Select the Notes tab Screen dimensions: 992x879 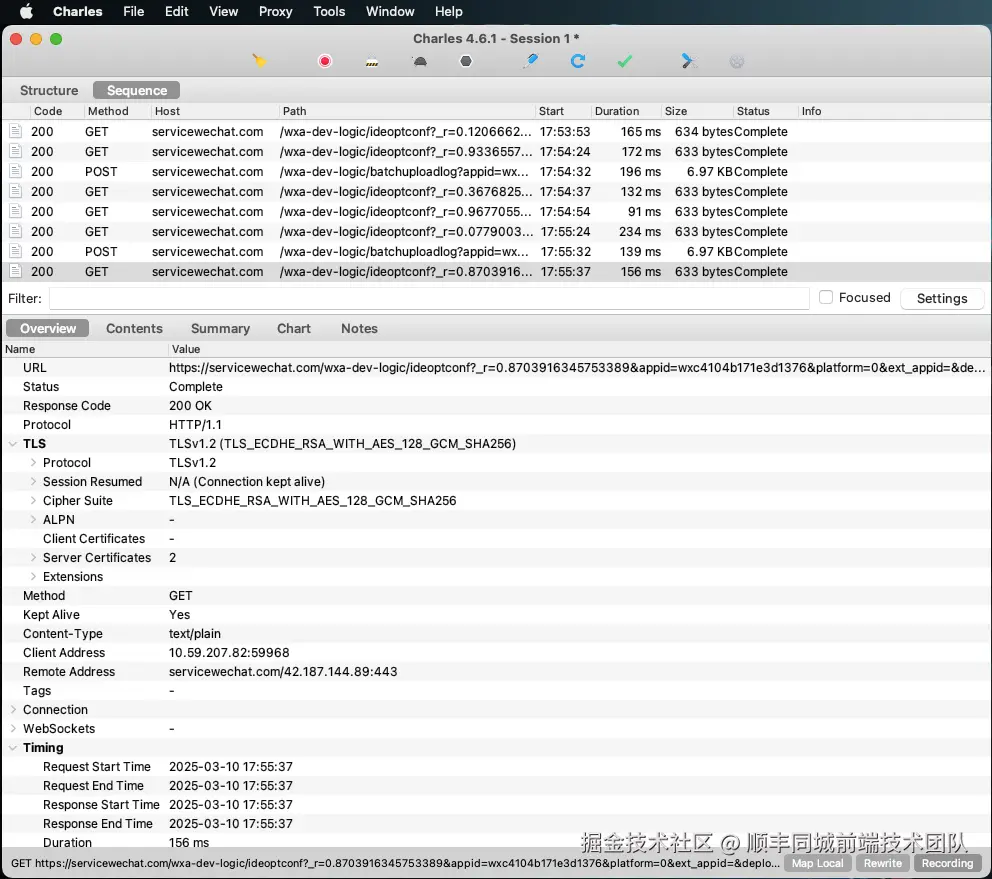[359, 328]
